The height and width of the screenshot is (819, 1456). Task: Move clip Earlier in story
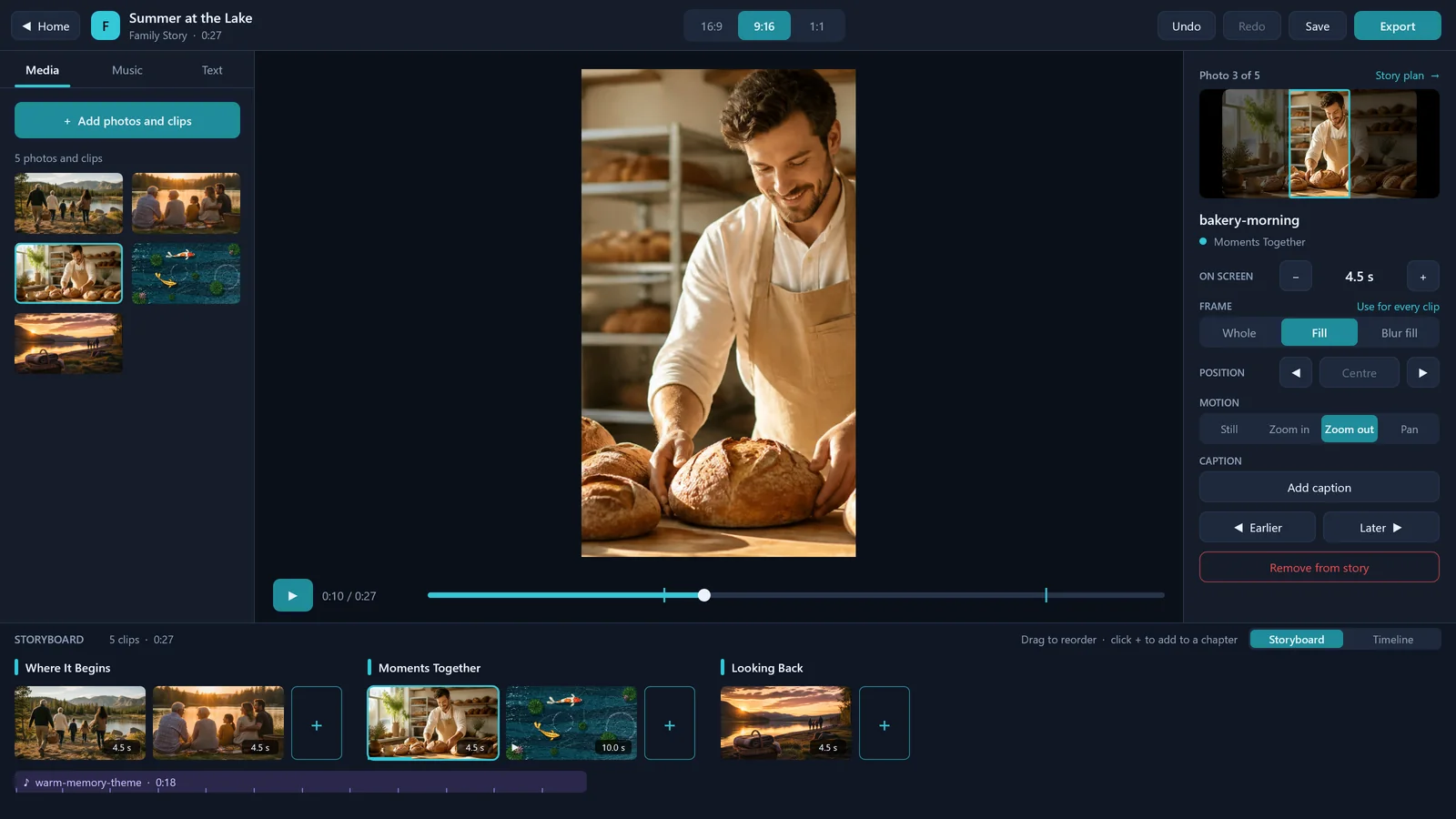pyautogui.click(x=1257, y=528)
